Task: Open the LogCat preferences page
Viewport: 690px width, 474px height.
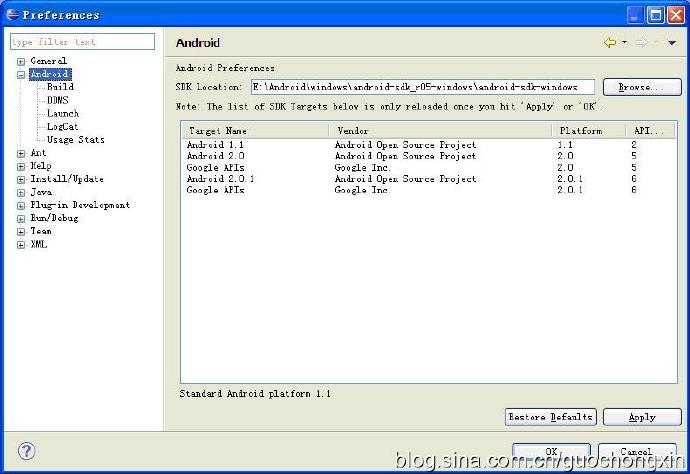Action: (62, 126)
